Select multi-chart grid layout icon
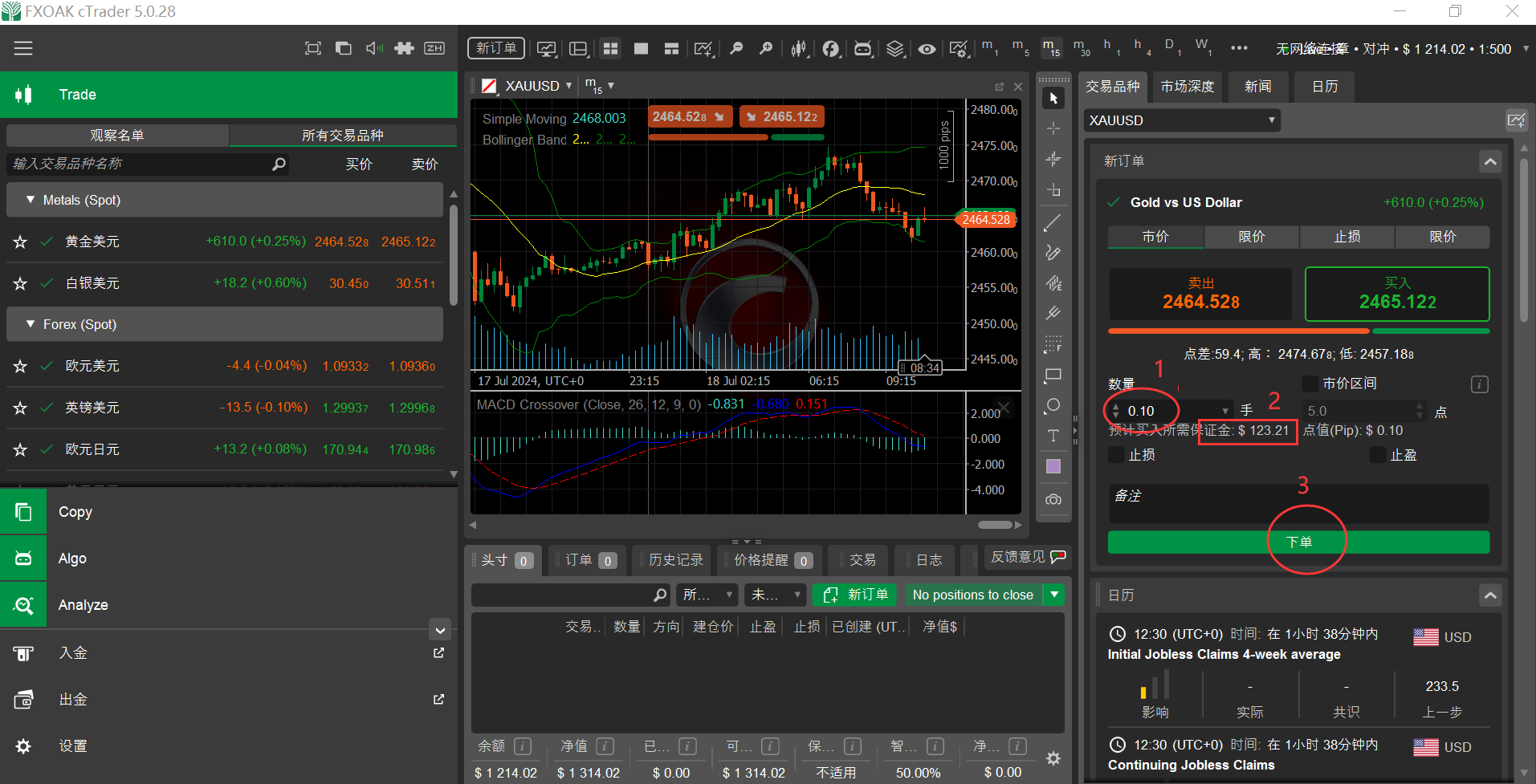The width and height of the screenshot is (1536, 784). click(611, 49)
